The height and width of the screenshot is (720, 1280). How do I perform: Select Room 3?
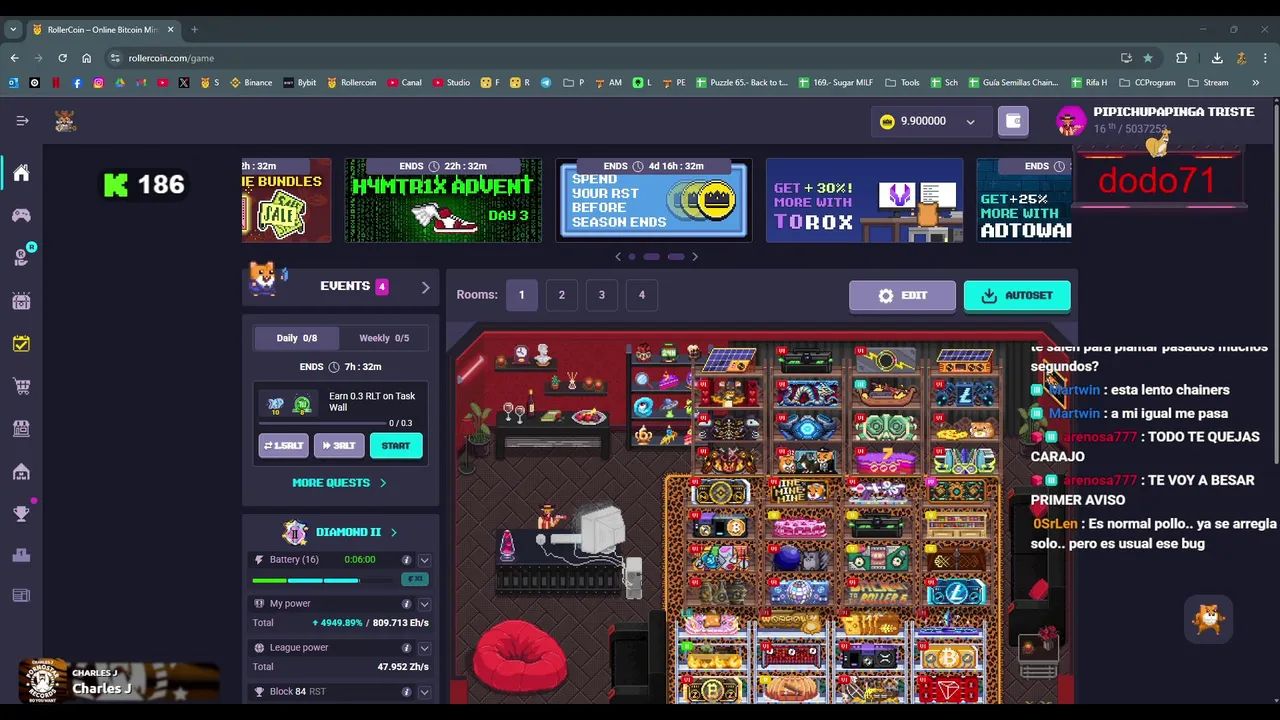[x=601, y=295]
